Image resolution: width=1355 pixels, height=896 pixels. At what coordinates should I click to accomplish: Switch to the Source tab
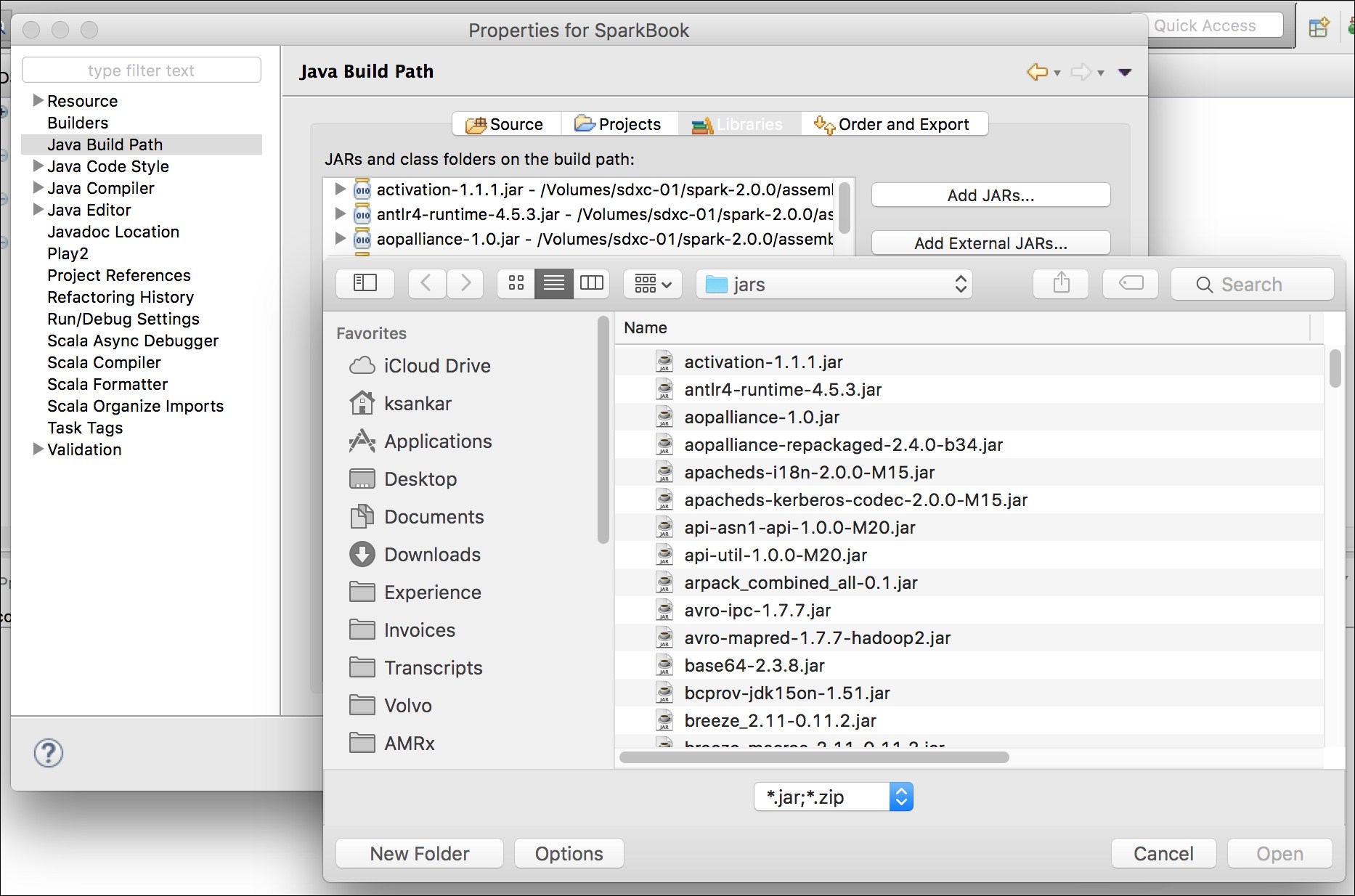click(507, 124)
